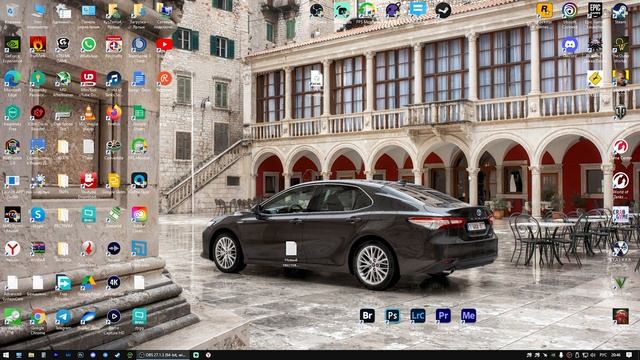
Task: Open the Recycle Bin desktop icon
Action: point(12,11)
